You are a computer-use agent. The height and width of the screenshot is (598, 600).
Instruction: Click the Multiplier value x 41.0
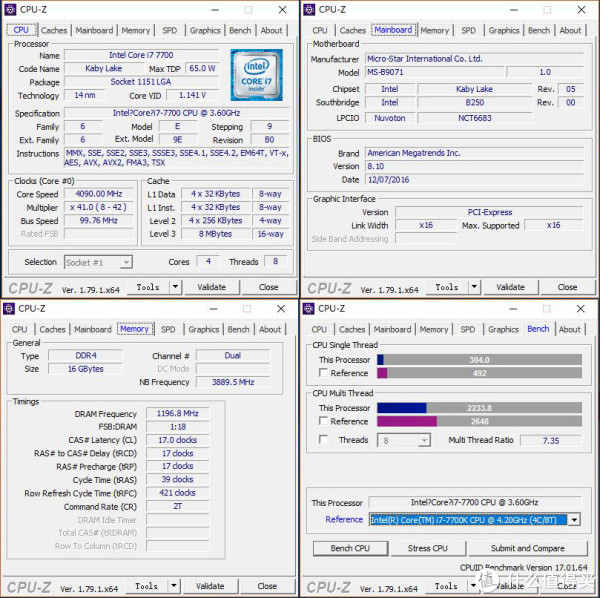click(99, 207)
